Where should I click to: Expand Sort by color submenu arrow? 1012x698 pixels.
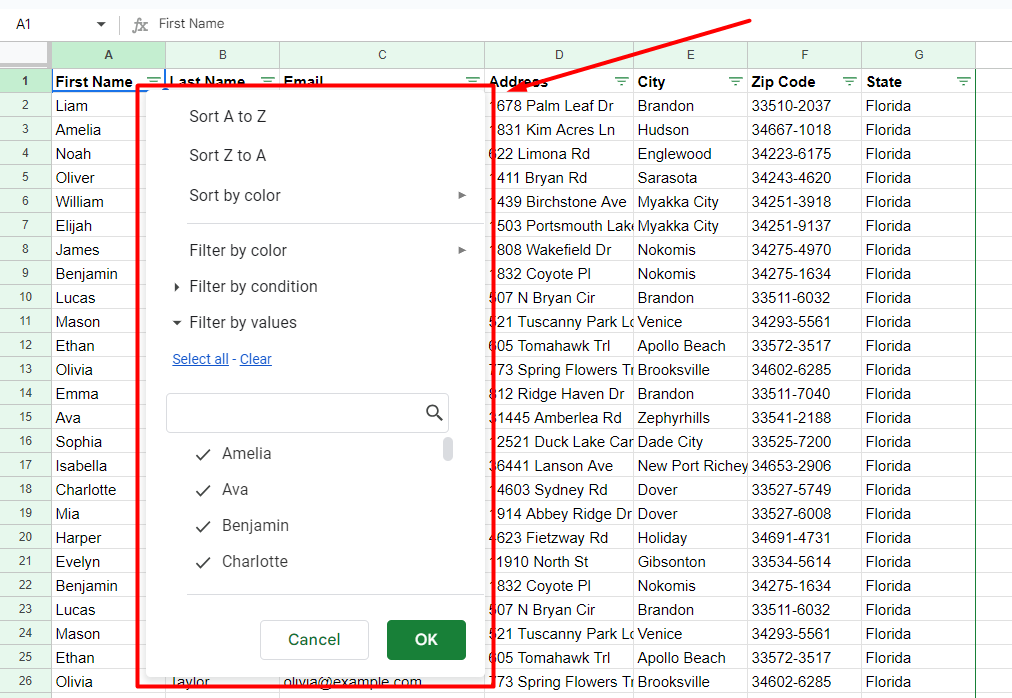pos(462,195)
